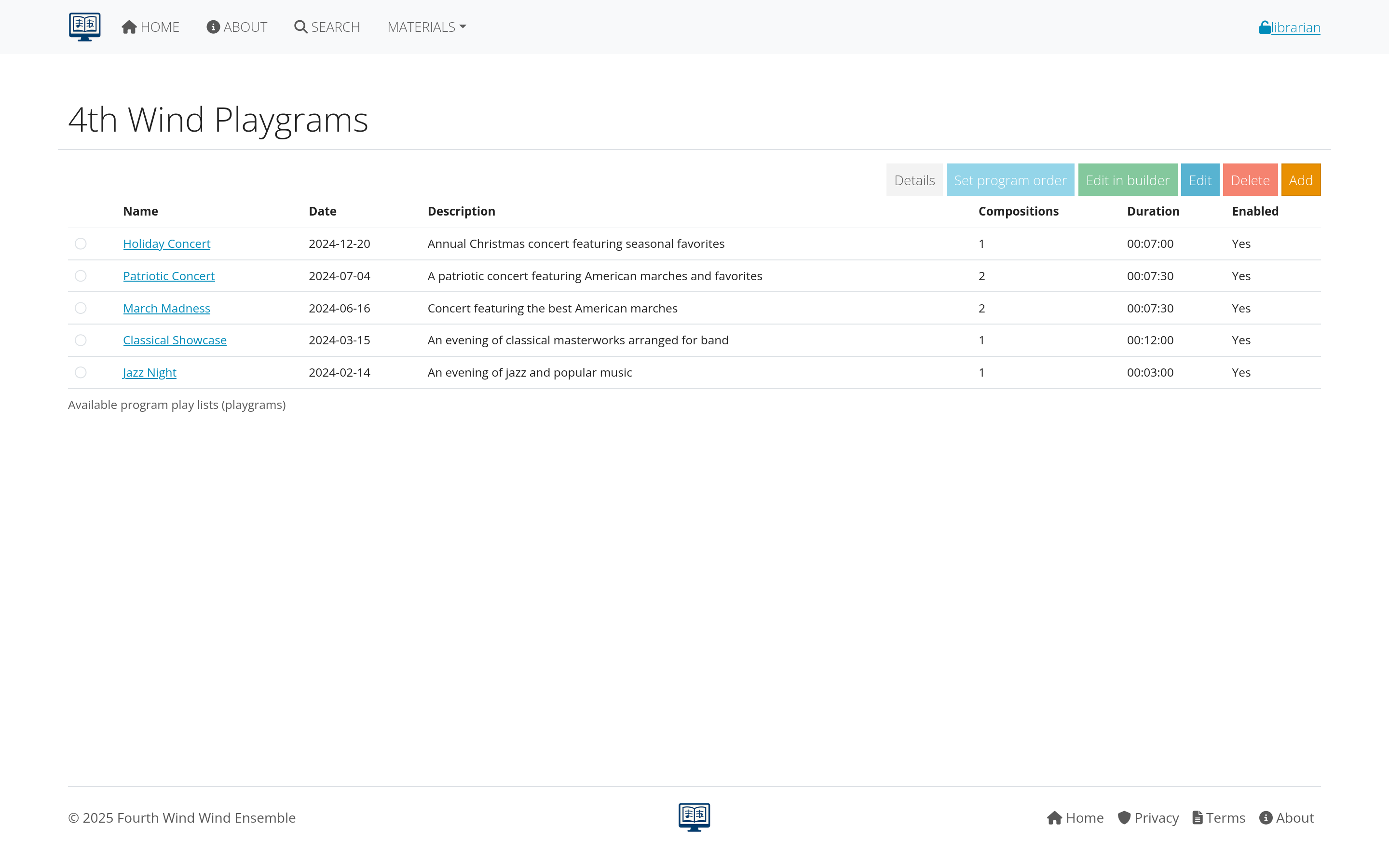Open the Patriotic Concert playgram link

169,275
